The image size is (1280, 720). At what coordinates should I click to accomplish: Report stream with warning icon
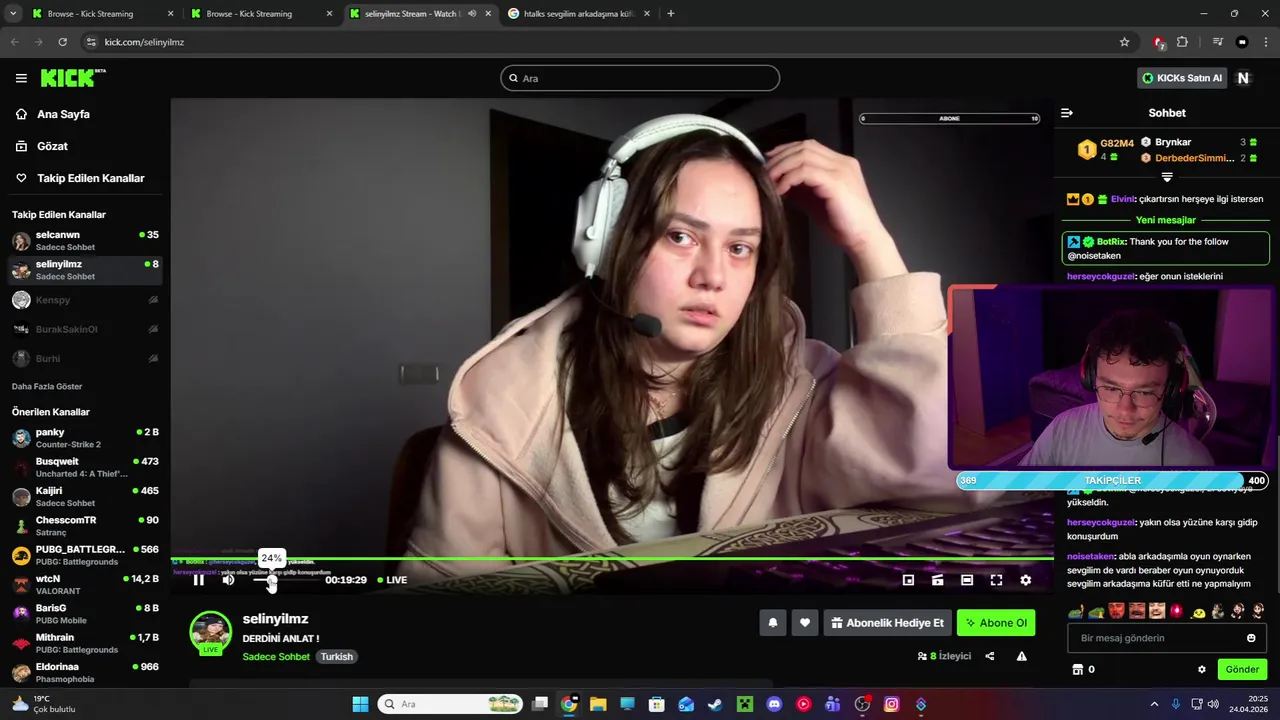[1021, 656]
